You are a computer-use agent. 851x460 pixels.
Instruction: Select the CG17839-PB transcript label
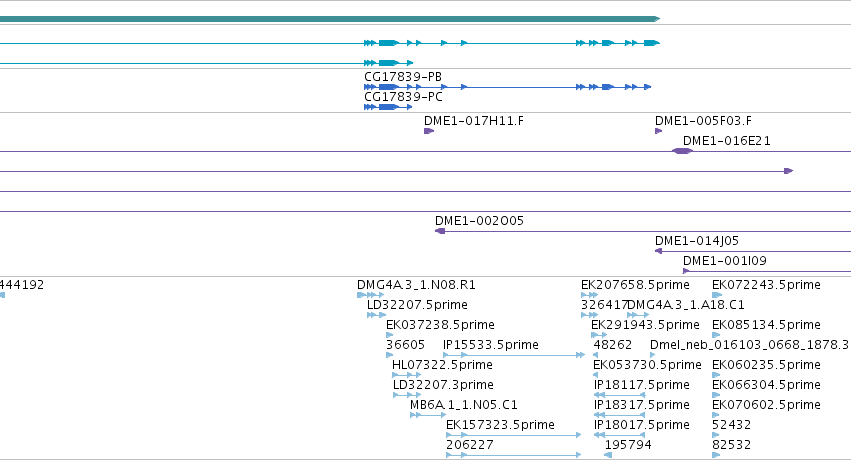click(403, 77)
